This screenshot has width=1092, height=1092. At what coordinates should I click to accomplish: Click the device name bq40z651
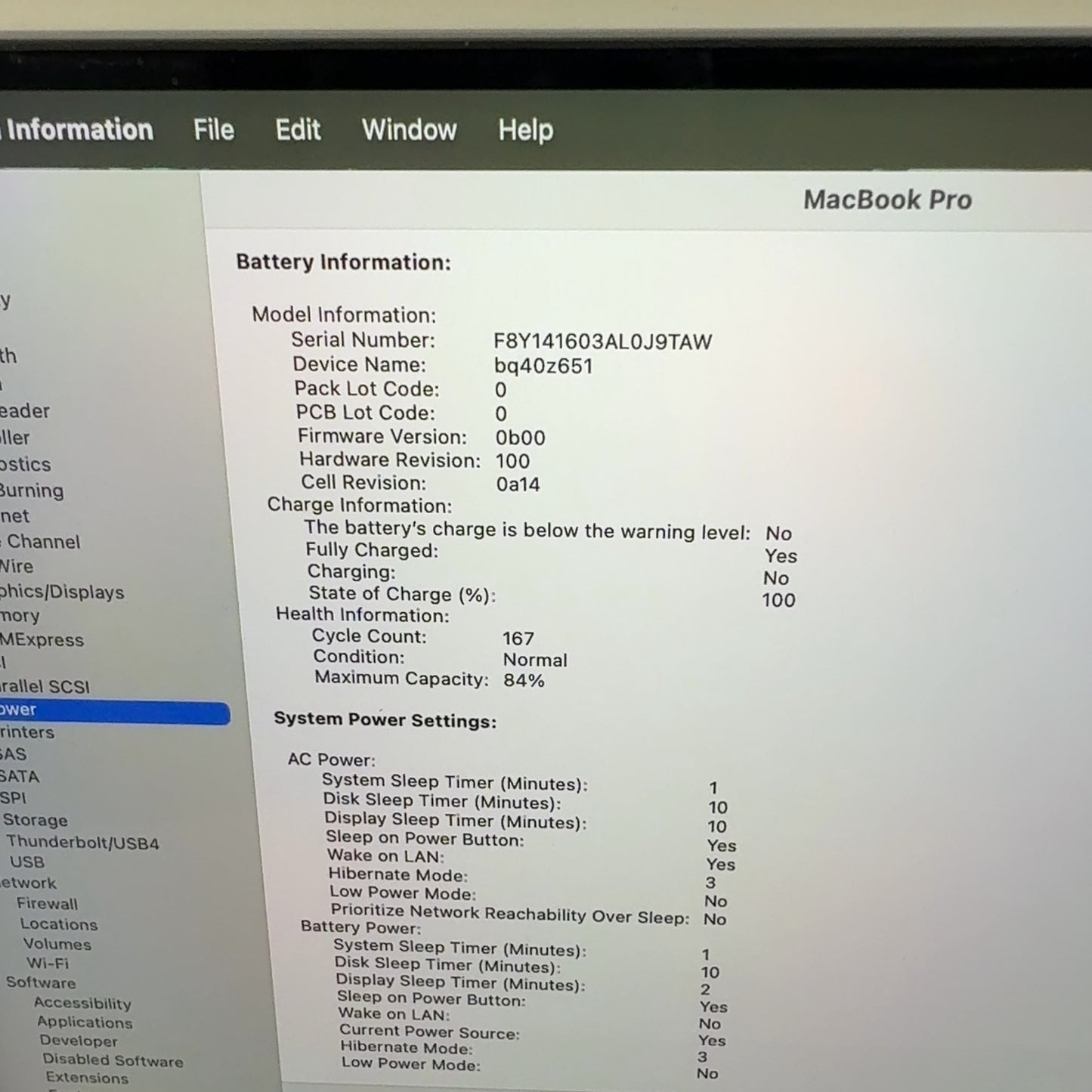(x=543, y=367)
